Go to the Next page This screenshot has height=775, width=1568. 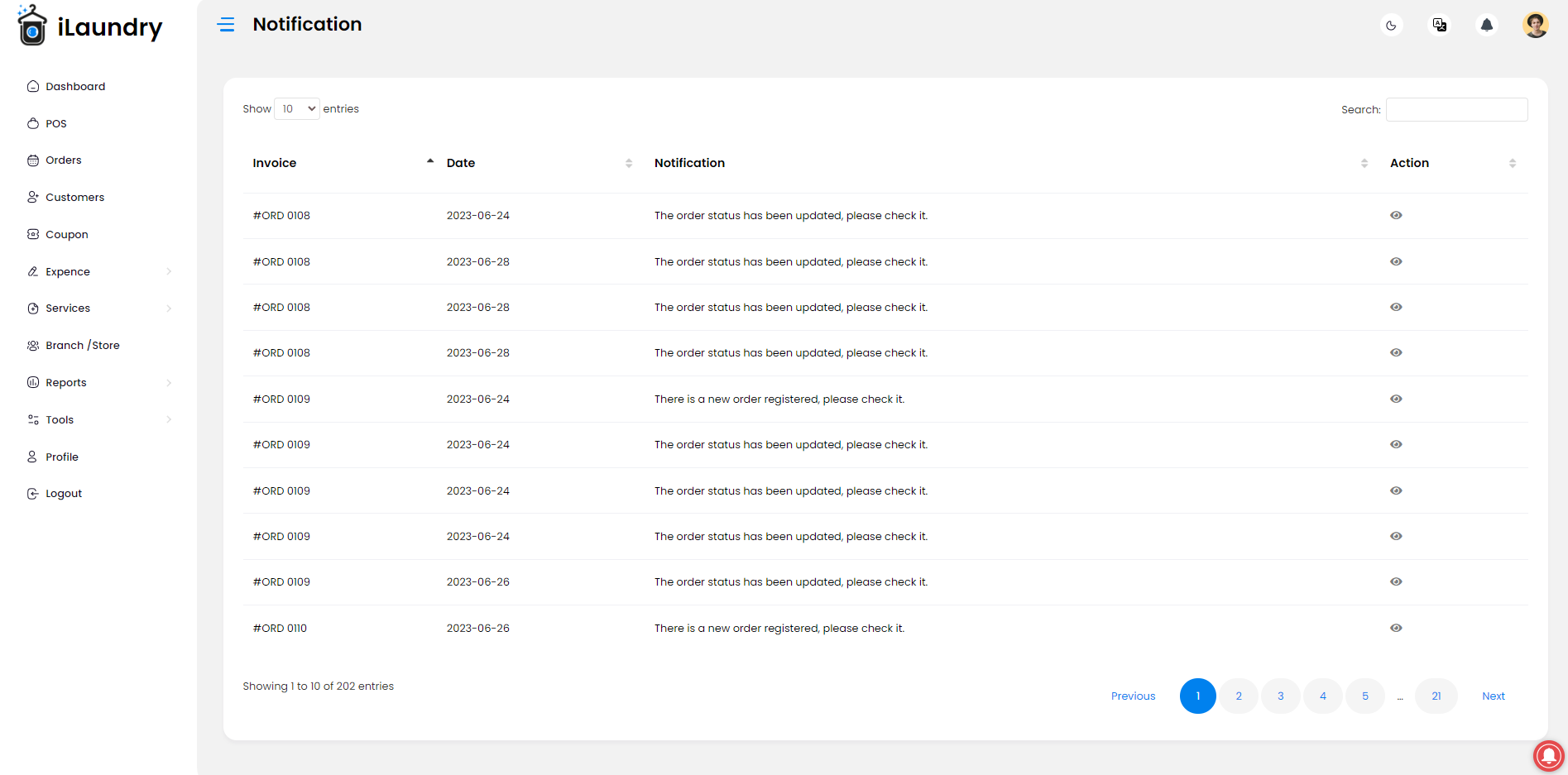[x=1494, y=696]
